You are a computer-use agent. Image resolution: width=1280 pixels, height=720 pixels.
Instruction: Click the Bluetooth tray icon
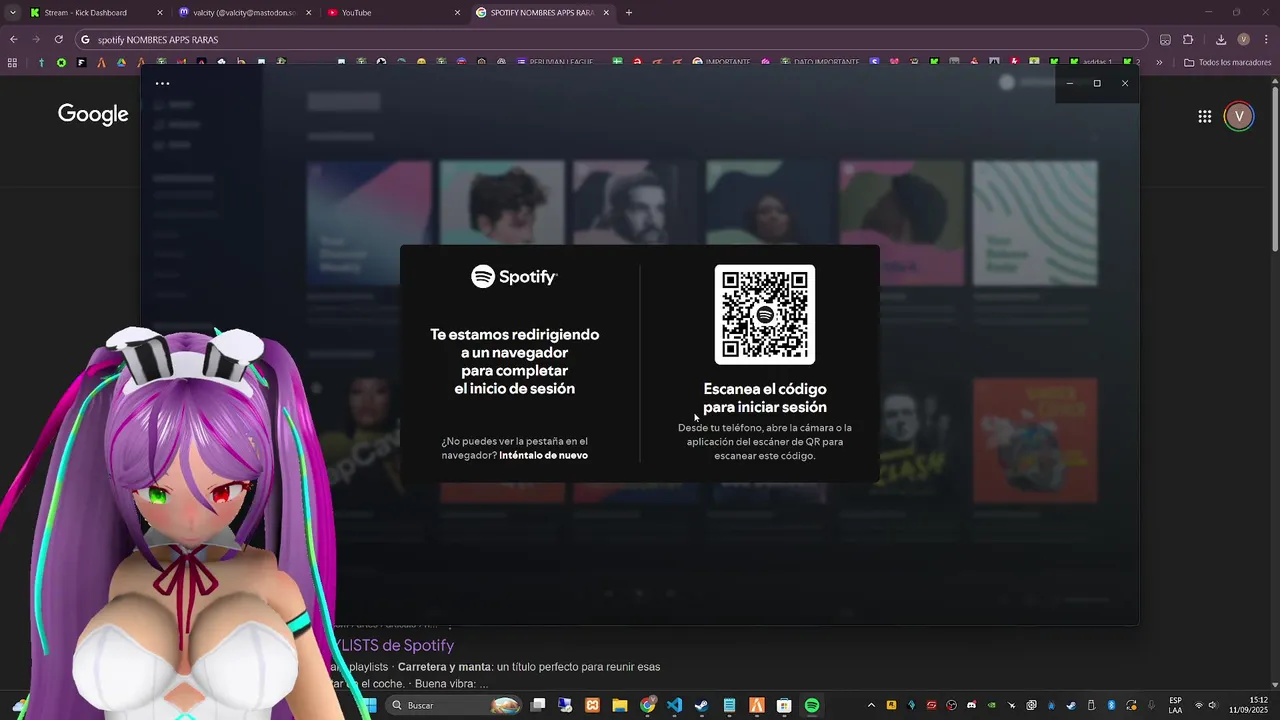[1111, 706]
